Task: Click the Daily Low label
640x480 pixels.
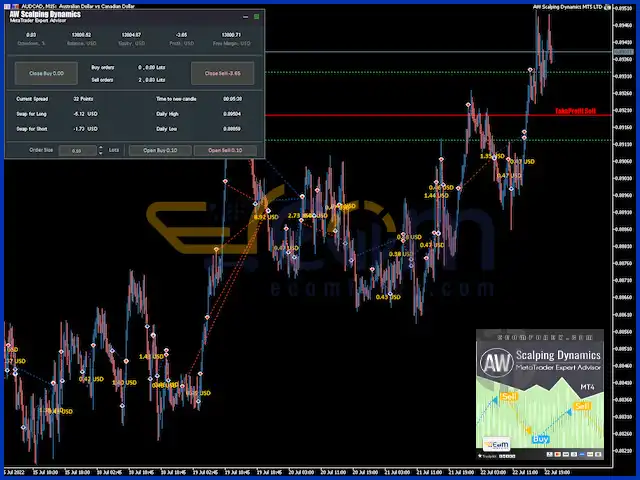Action: pyautogui.click(x=167, y=129)
